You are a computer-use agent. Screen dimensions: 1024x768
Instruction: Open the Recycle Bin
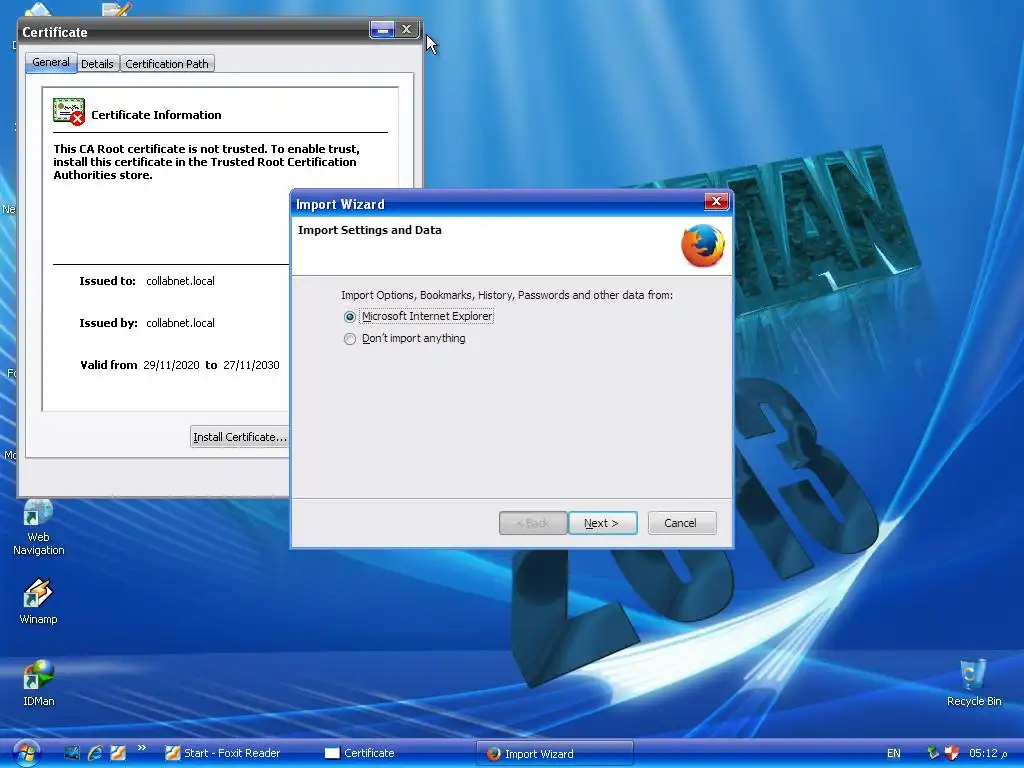tap(974, 684)
